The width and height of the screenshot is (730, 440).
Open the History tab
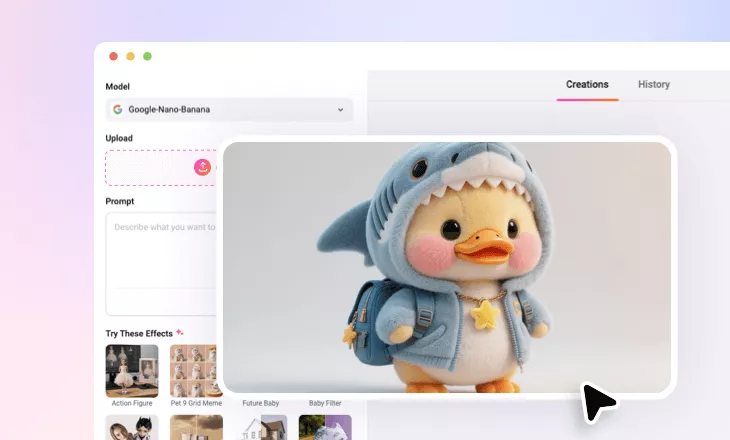tap(654, 85)
